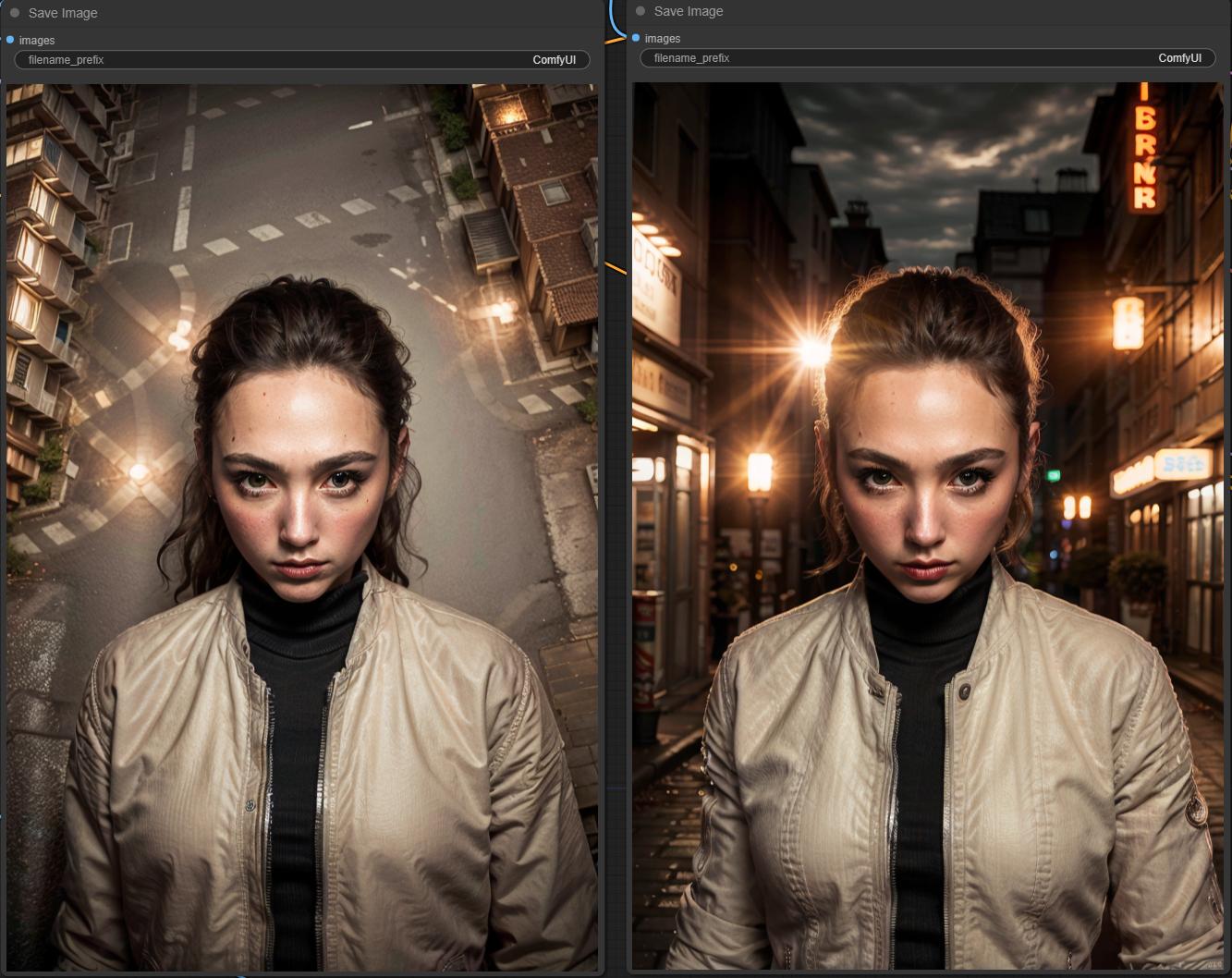Image resolution: width=1232 pixels, height=978 pixels.
Task: Click the blue images input port on left node
Action: tap(10, 40)
